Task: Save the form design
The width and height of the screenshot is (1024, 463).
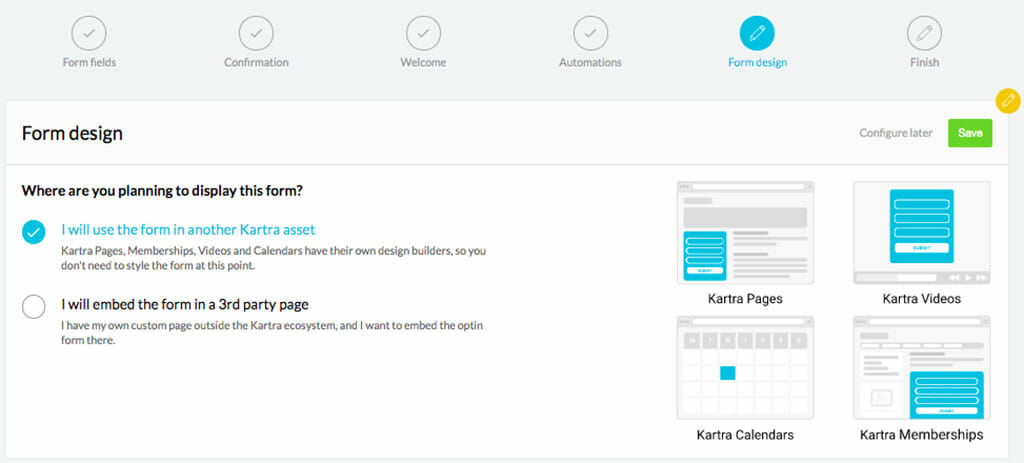Action: click(970, 133)
